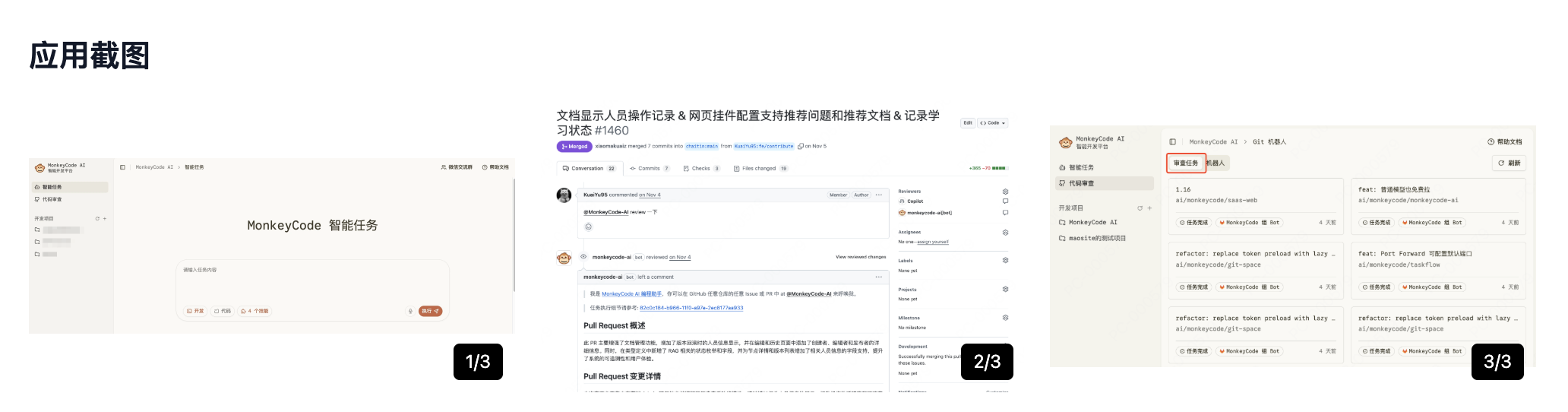Image resolution: width=1568 pixels, height=412 pixels.
Task: Click the Labels gear icon
Action: [1005, 261]
